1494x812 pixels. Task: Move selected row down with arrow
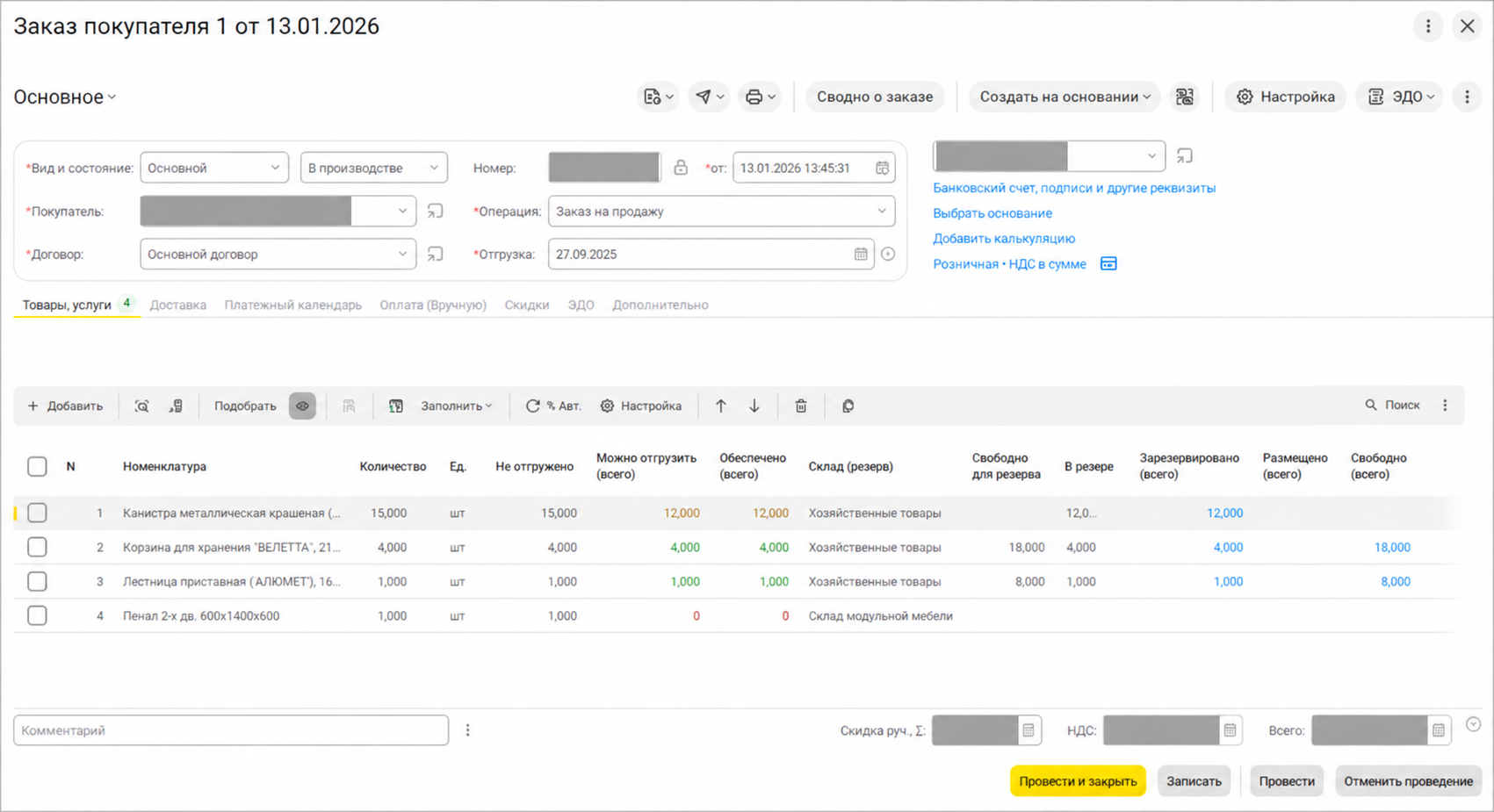click(754, 406)
